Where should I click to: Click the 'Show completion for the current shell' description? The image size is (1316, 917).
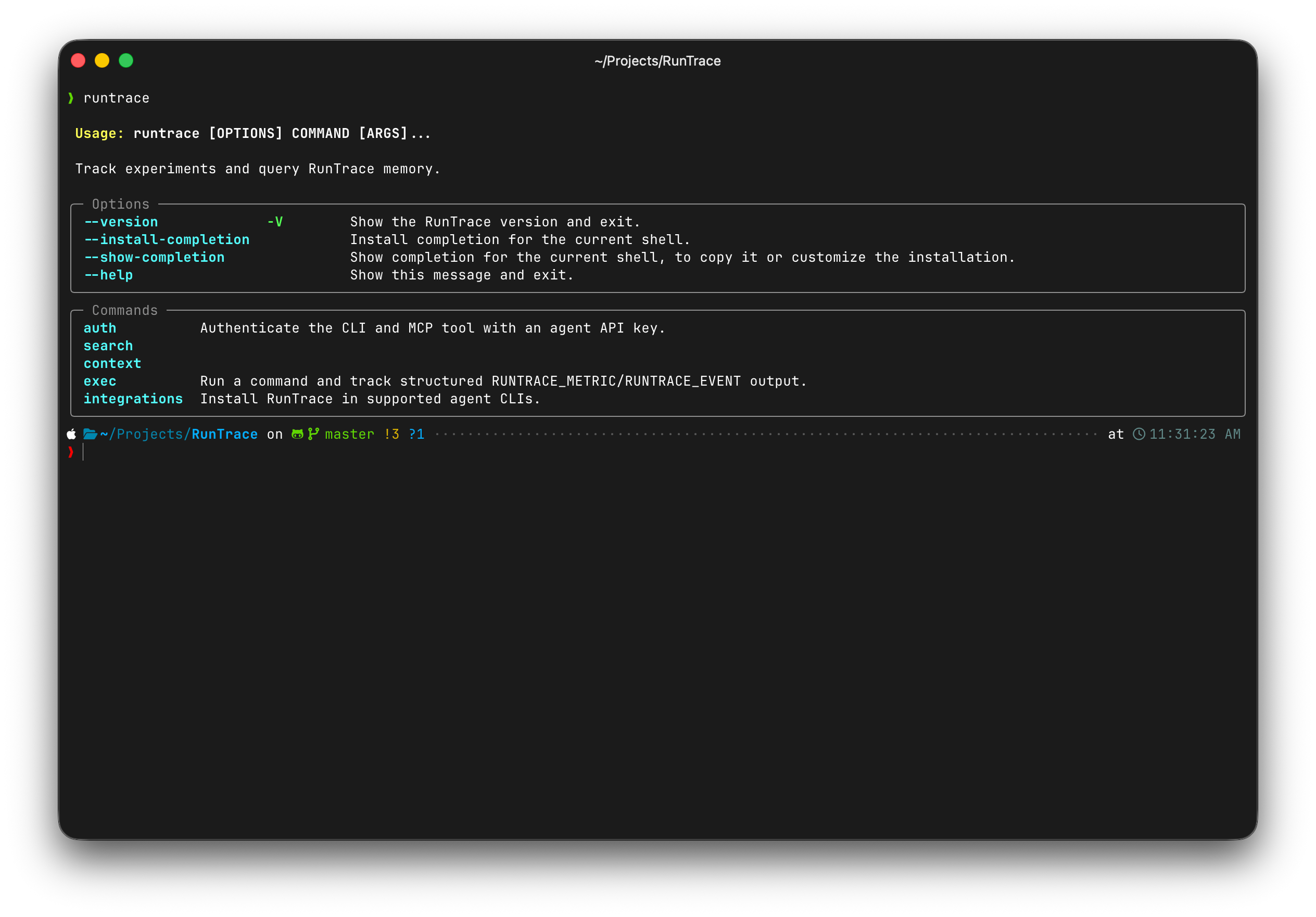[682, 257]
